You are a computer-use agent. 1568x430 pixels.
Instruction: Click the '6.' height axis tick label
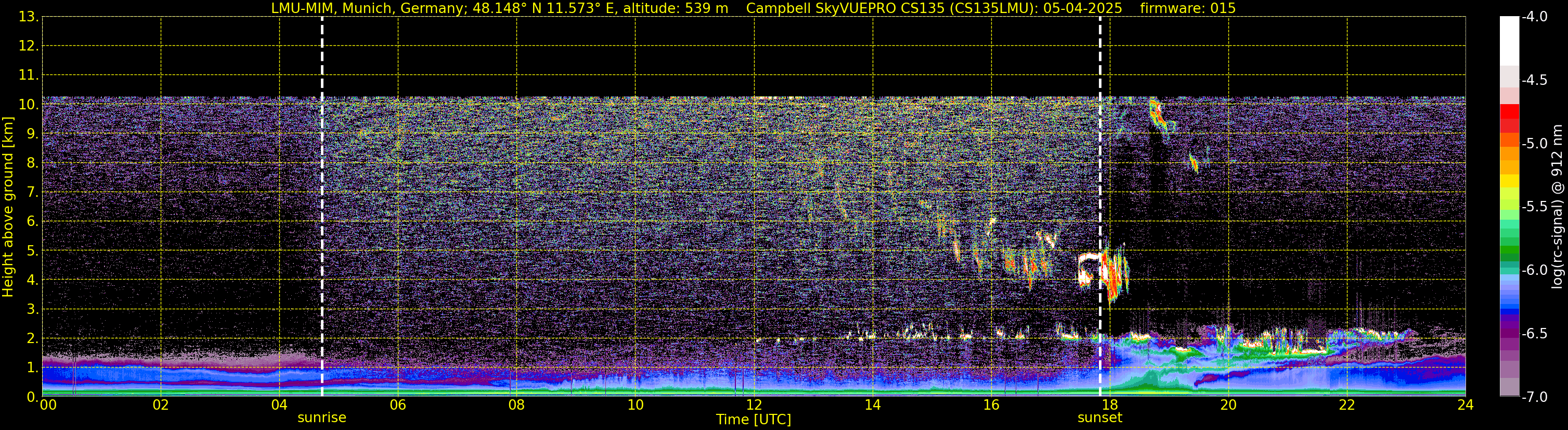tap(33, 221)
